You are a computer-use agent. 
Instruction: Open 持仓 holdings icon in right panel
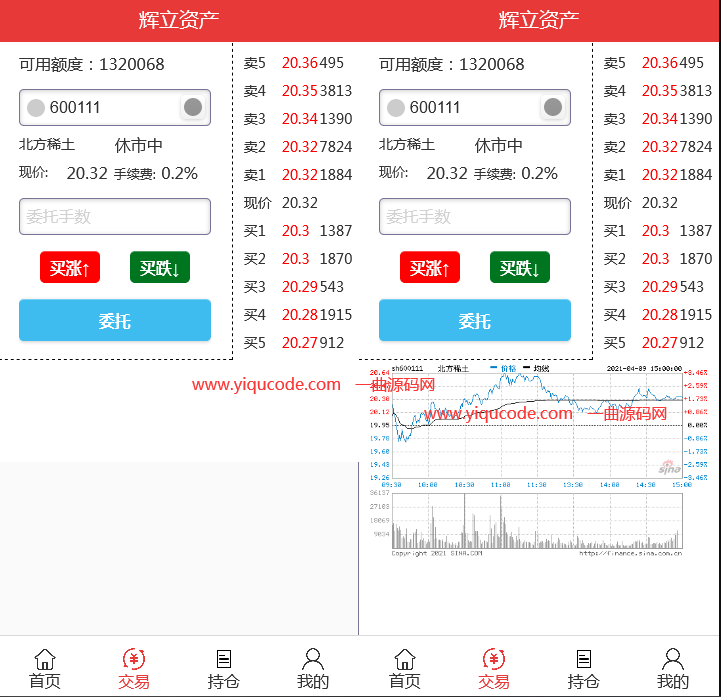584,660
